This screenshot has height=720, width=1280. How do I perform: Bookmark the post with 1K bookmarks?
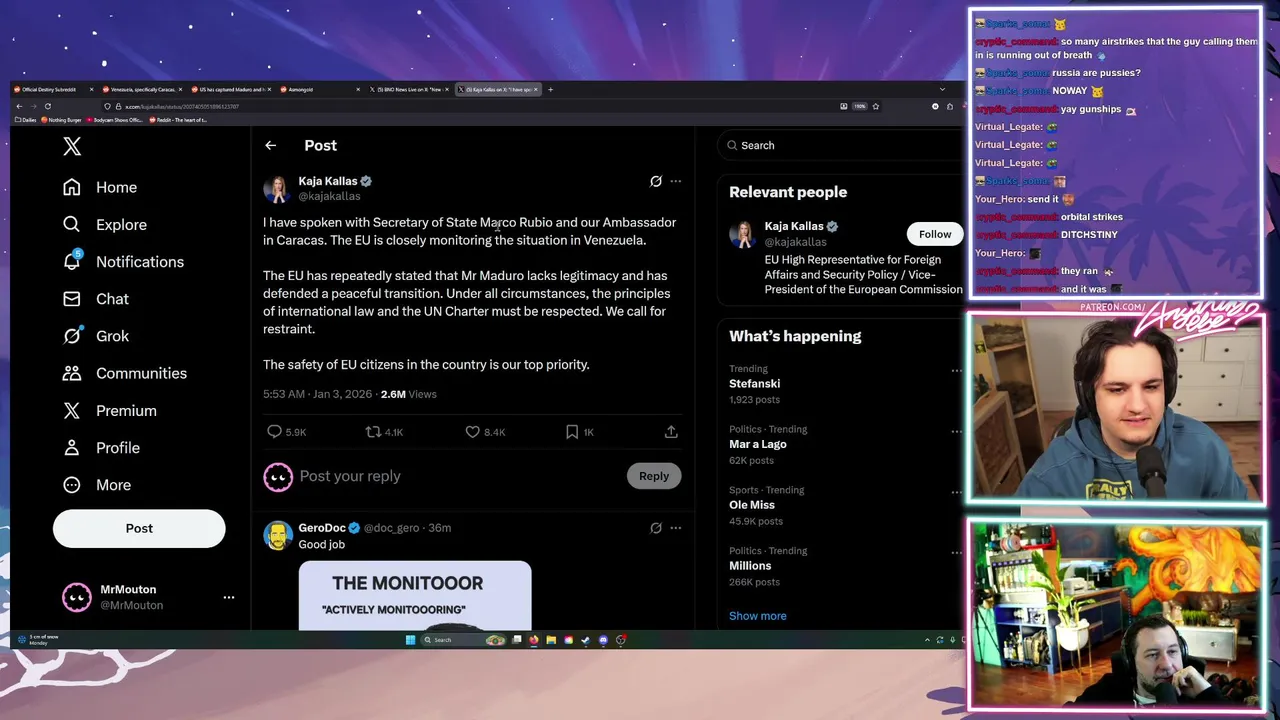(572, 432)
